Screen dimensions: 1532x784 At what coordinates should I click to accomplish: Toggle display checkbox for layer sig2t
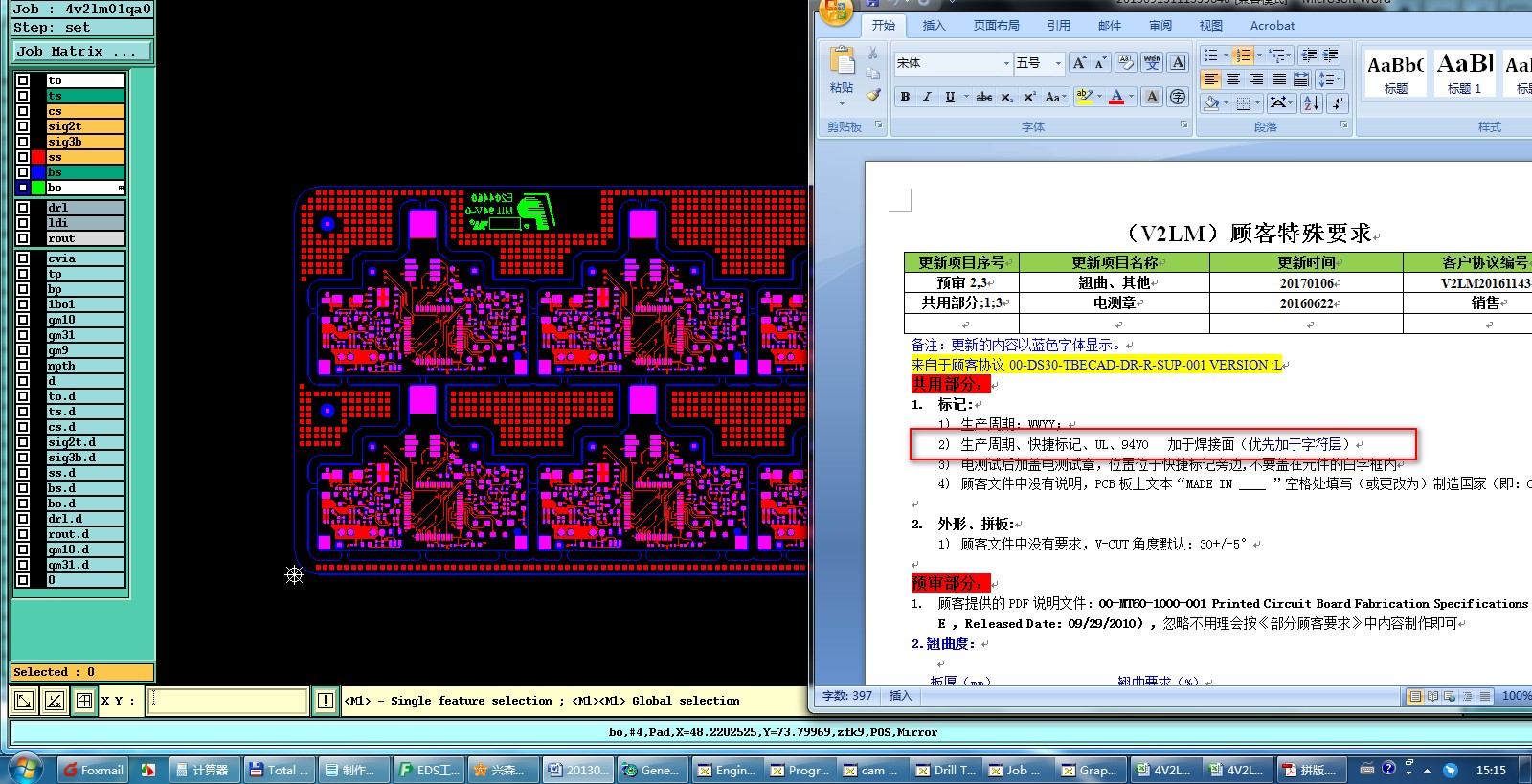coord(23,126)
